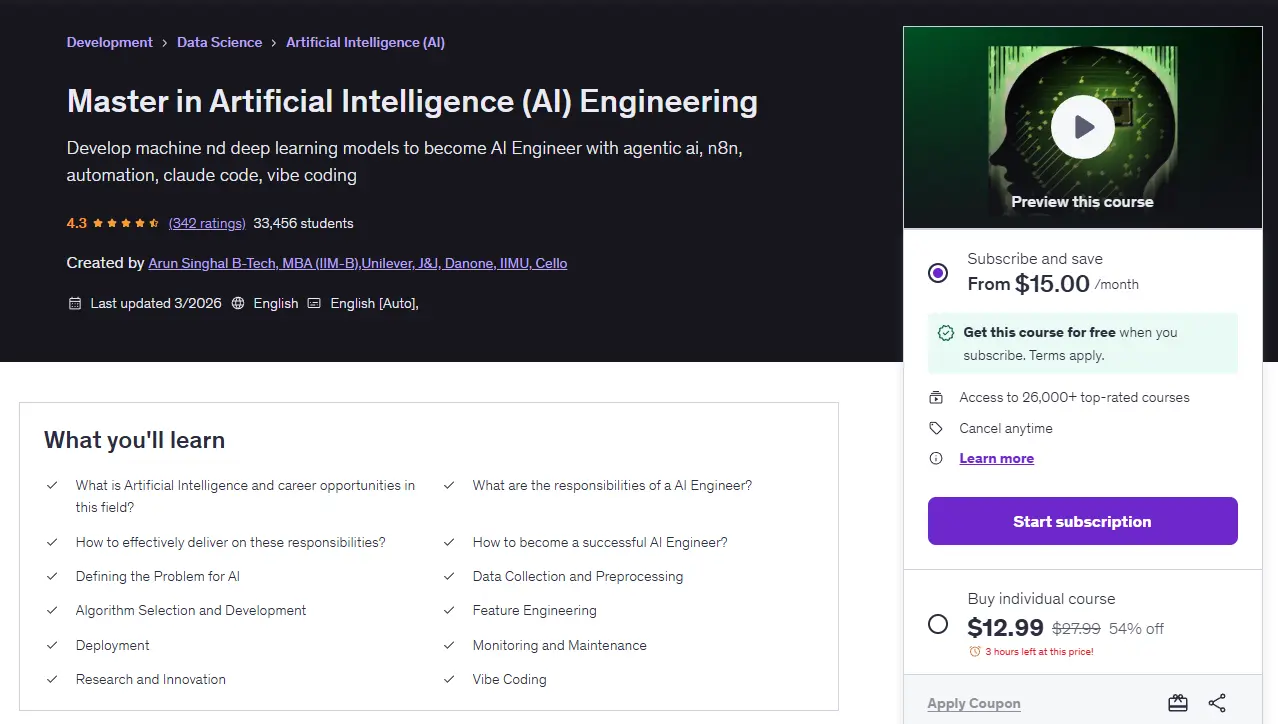Click the gift course icon

[1178, 703]
